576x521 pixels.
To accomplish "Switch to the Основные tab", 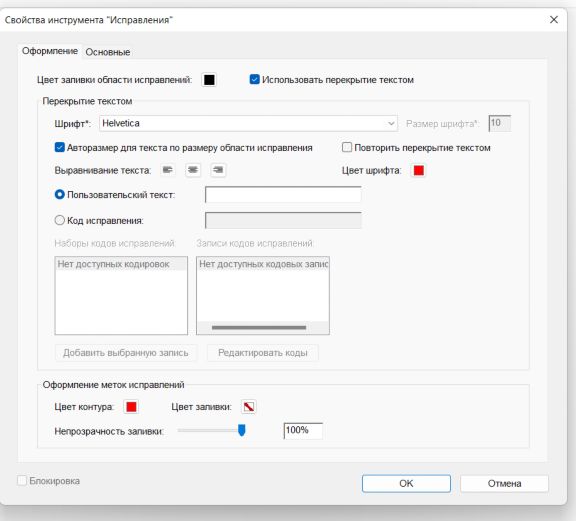I will point(108,52).
